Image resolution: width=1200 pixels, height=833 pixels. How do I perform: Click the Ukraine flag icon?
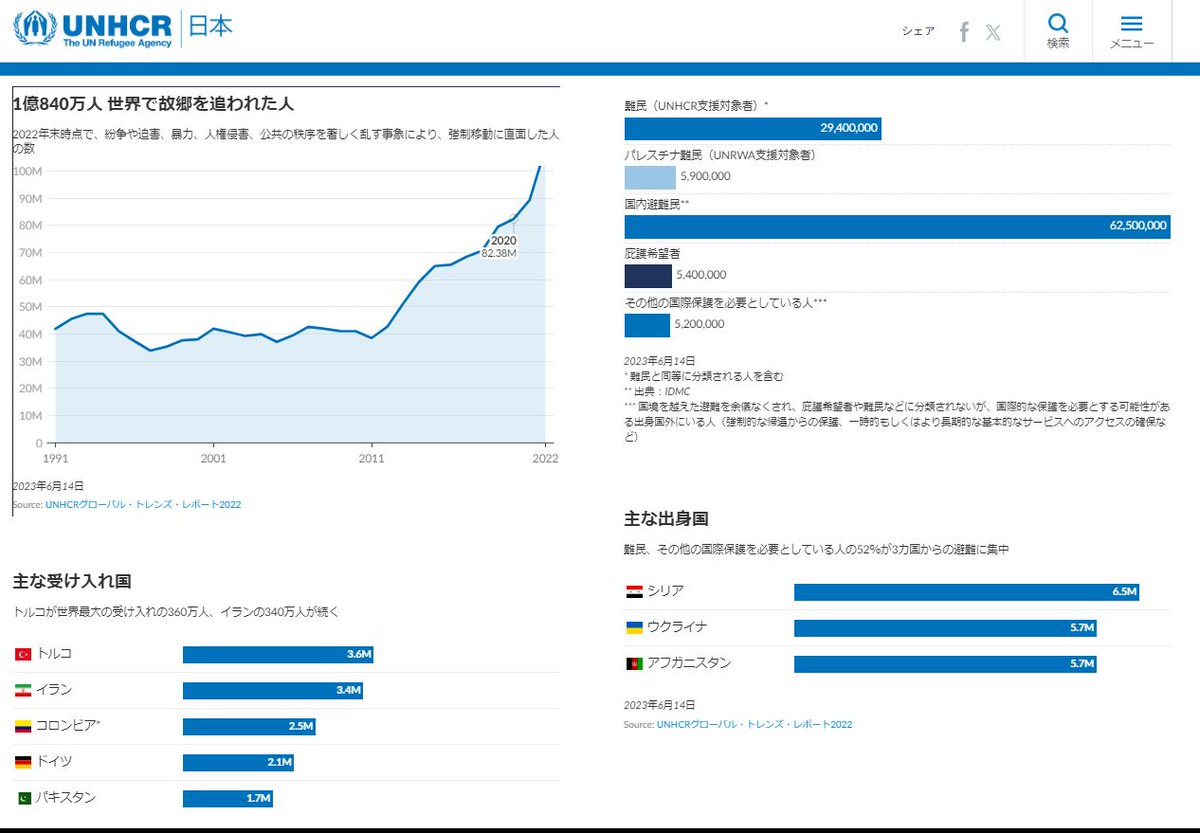tap(634, 627)
